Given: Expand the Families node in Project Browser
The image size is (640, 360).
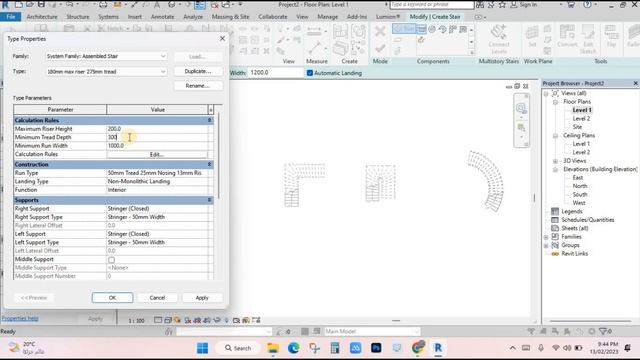Looking at the screenshot, I should pyautogui.click(x=546, y=237).
